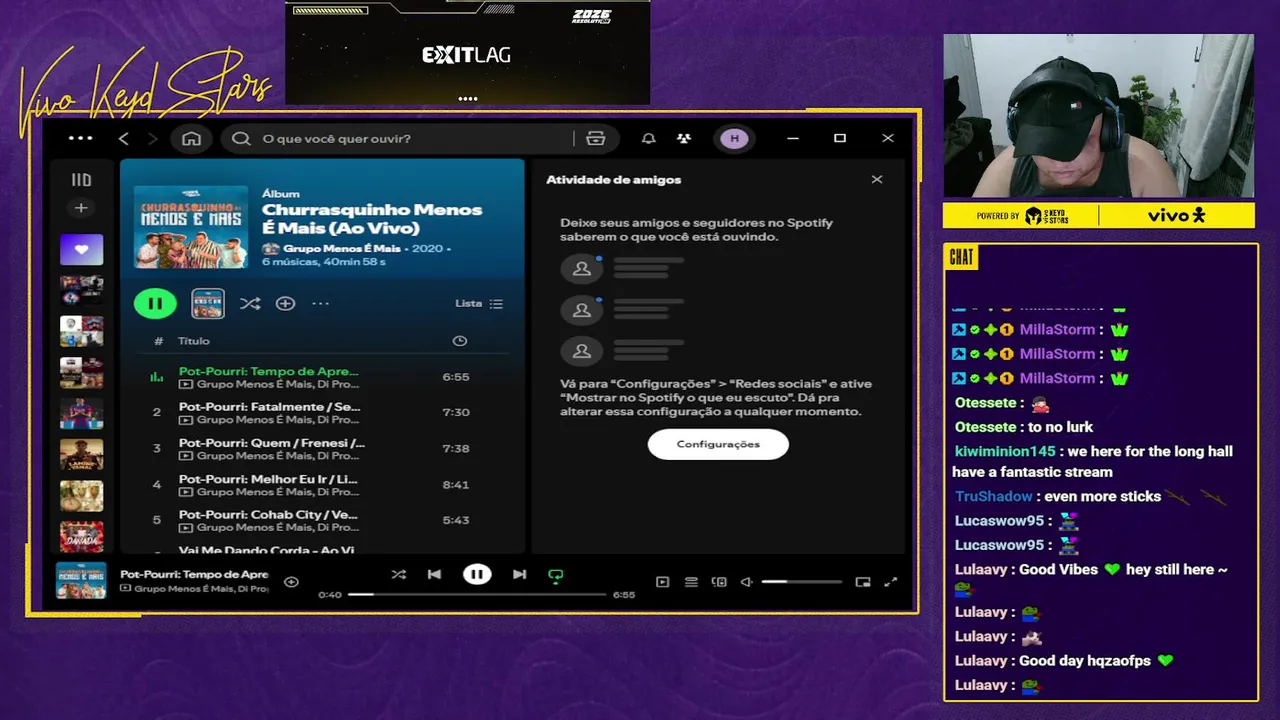Adjust the volume slider

801,582
